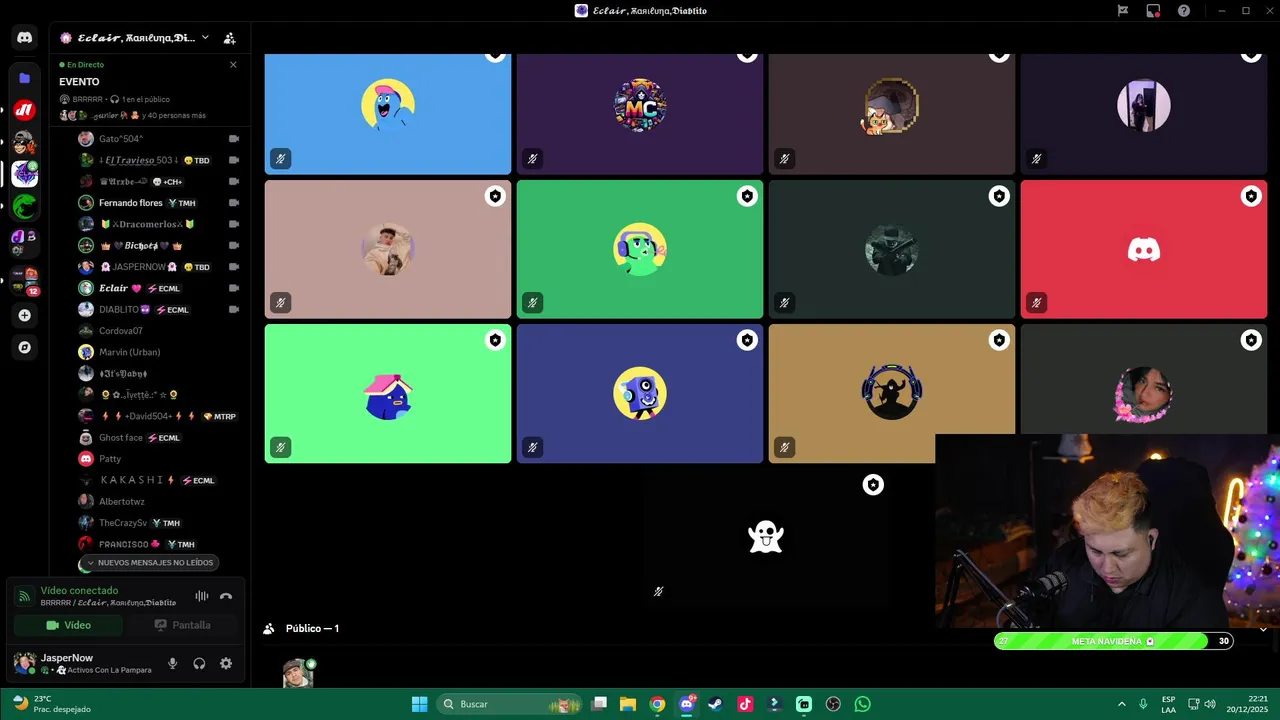Open JasperNow user profile panel
This screenshot has width=1280, height=720.
[82, 663]
